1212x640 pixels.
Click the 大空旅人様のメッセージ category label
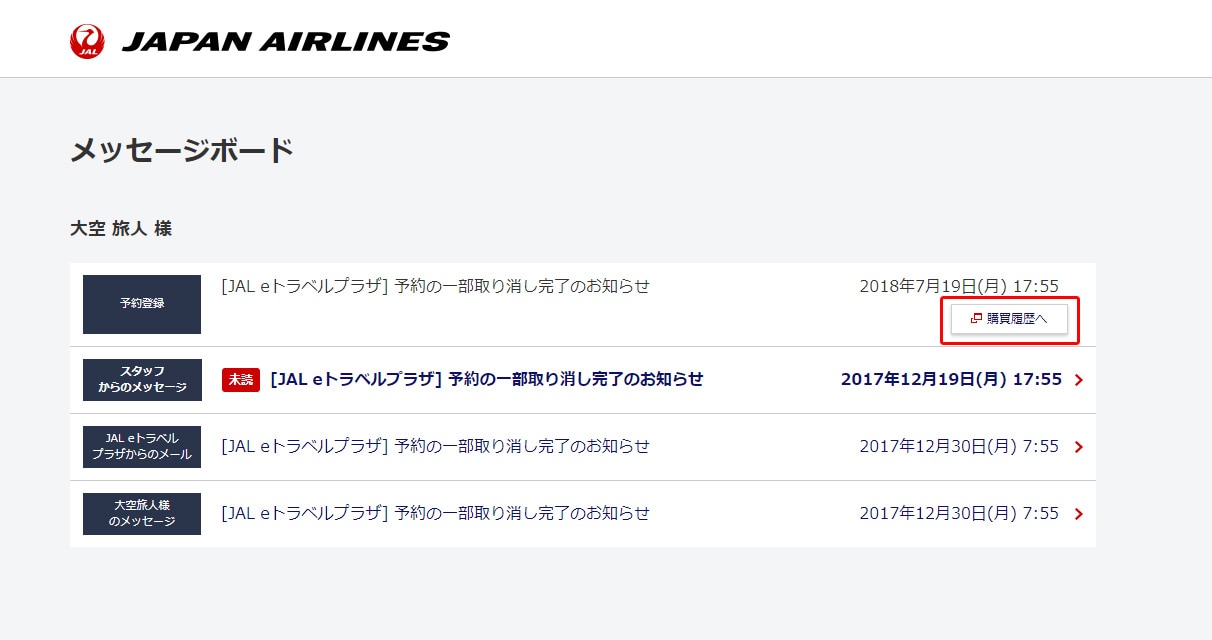(142, 514)
